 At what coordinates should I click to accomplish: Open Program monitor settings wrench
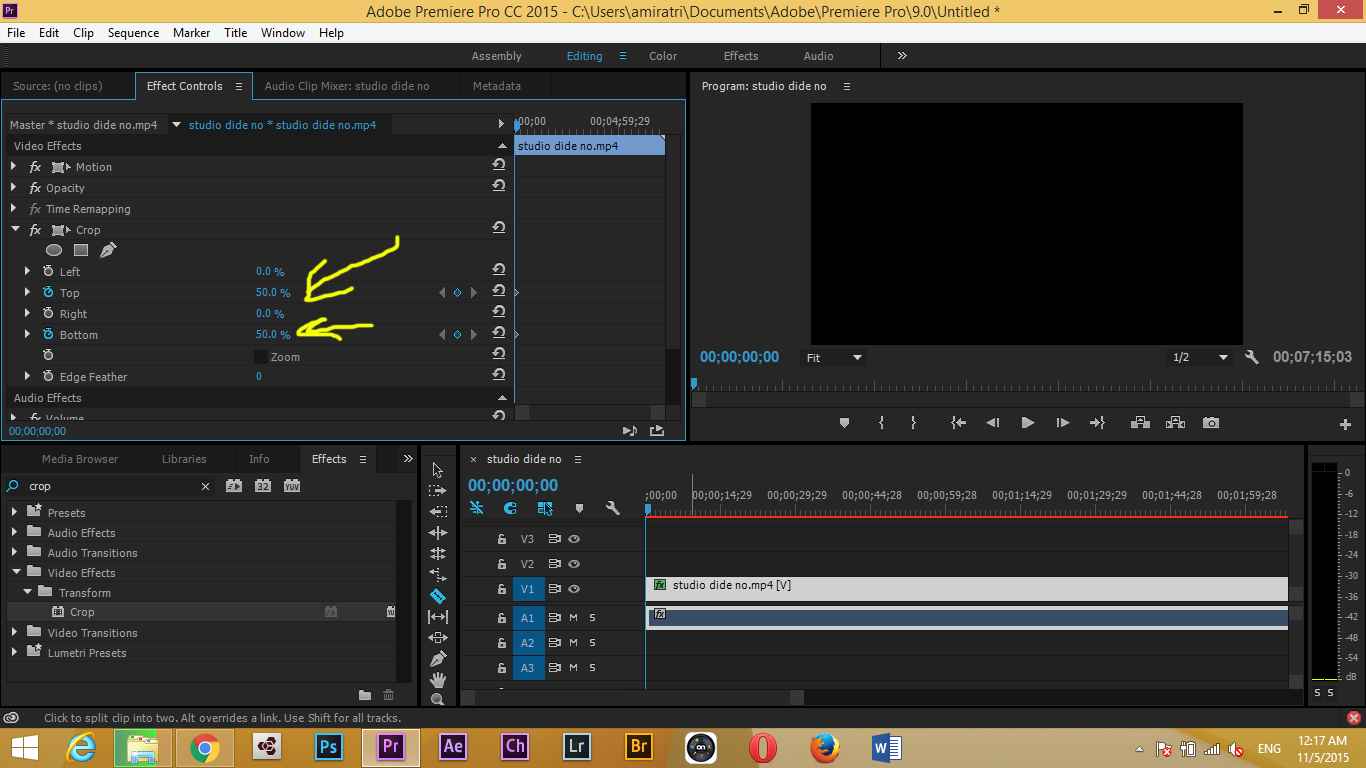pos(1251,357)
